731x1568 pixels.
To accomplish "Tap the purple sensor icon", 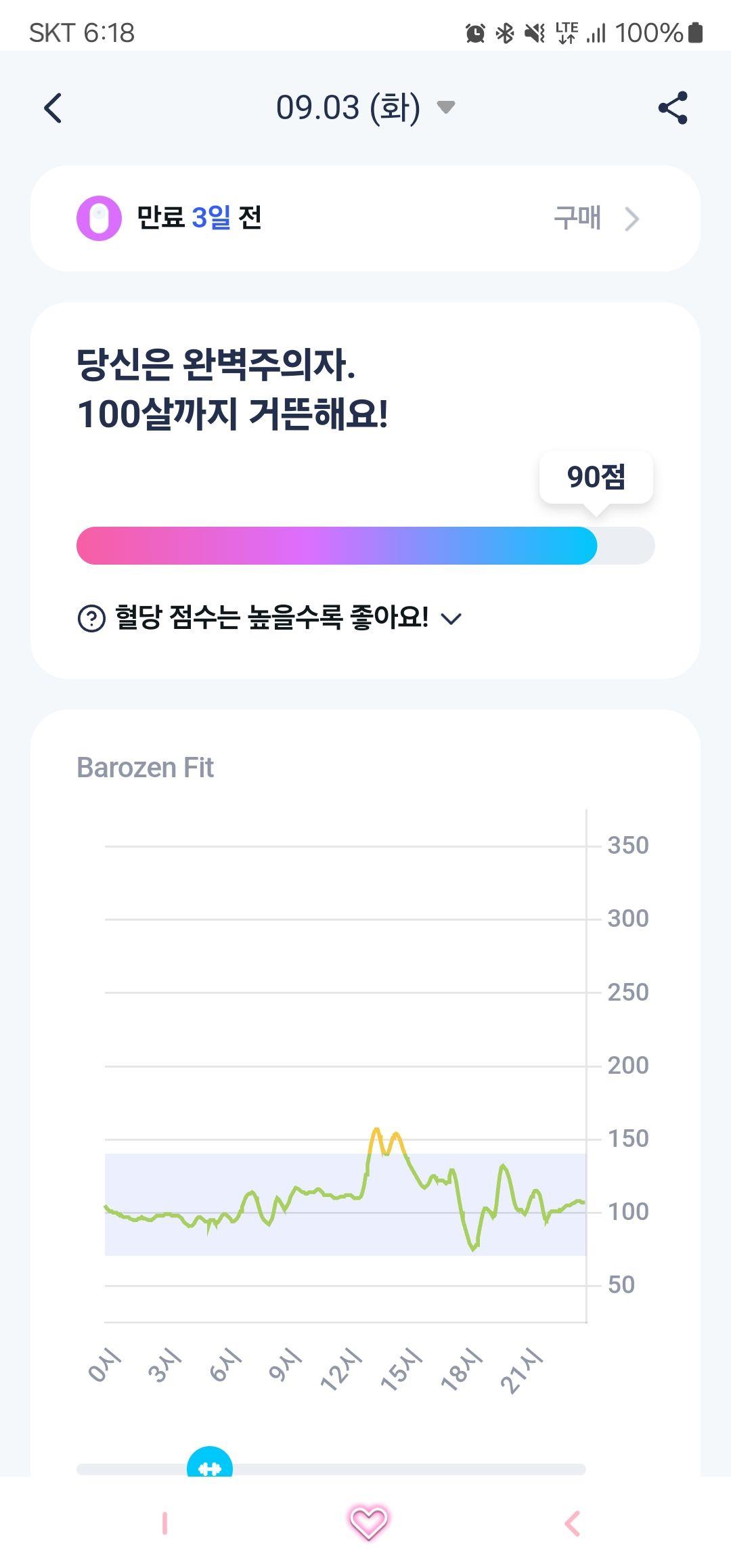I will [x=99, y=219].
